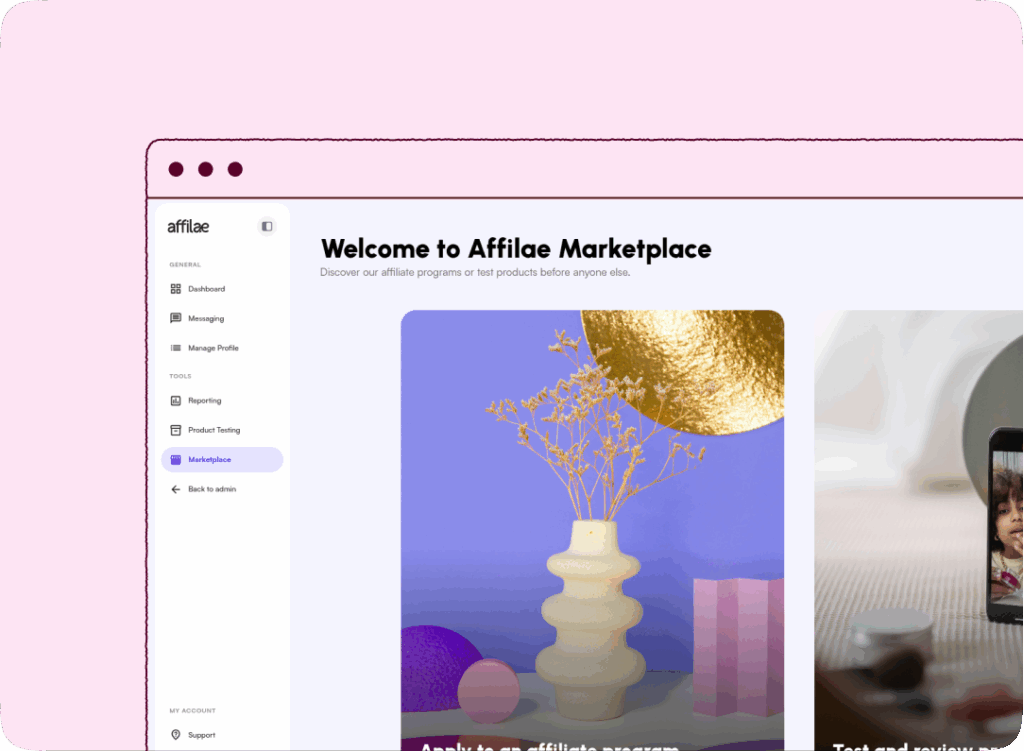Switch to the Dashboard menu entry
1024x751 pixels.
coord(204,289)
